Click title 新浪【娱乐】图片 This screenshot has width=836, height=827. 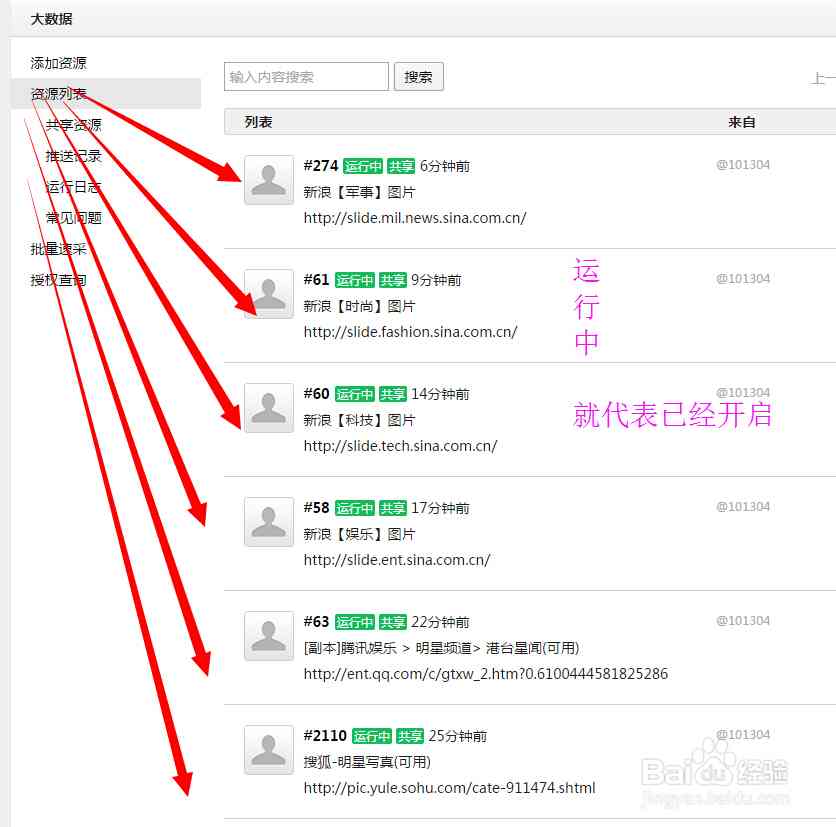(x=359, y=534)
